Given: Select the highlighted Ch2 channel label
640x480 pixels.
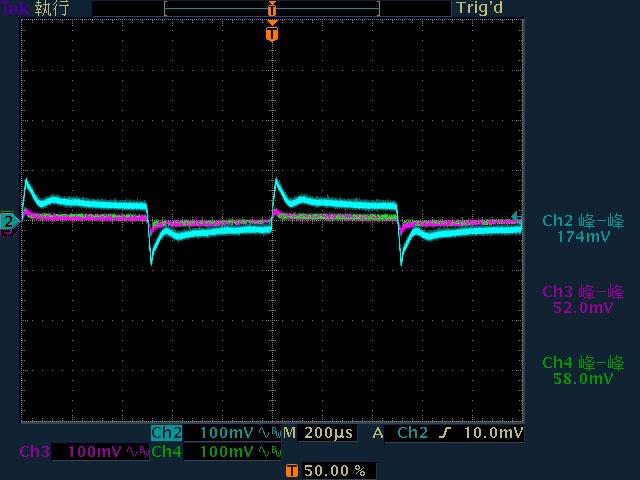Looking at the screenshot, I should (166, 434).
